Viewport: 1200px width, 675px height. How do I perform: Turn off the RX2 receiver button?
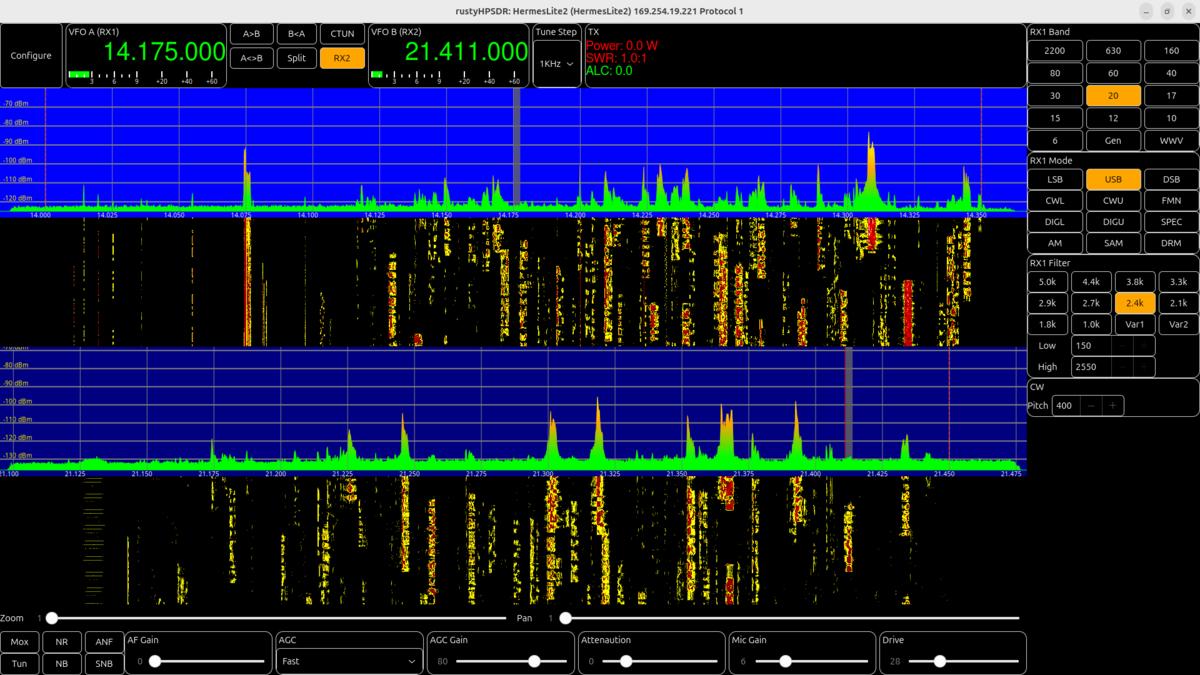(342, 58)
